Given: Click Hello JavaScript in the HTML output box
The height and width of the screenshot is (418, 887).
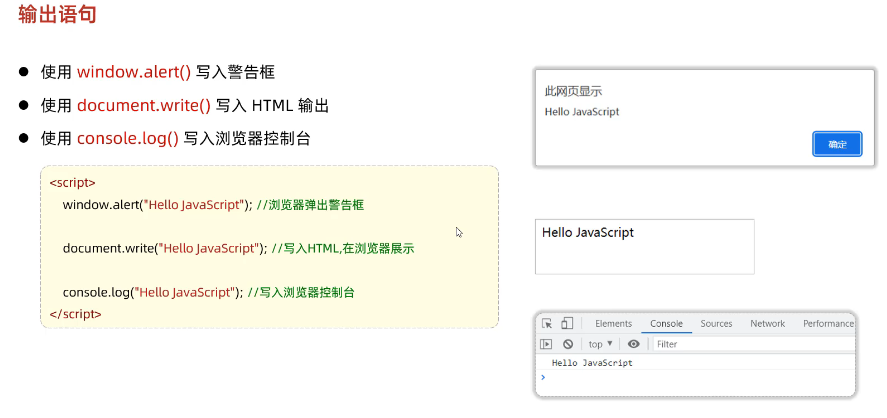Looking at the screenshot, I should tap(588, 232).
